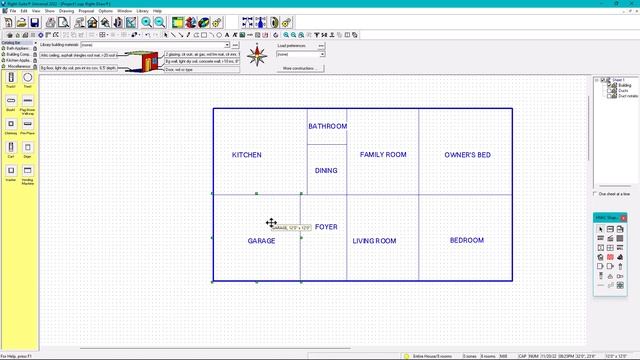Select the Vending Machine catalog item
Screen dimensions: 640x360
pos(27,176)
